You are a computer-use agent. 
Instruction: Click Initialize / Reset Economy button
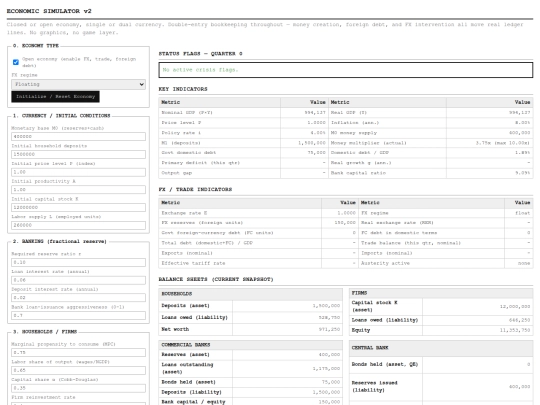tap(55, 97)
